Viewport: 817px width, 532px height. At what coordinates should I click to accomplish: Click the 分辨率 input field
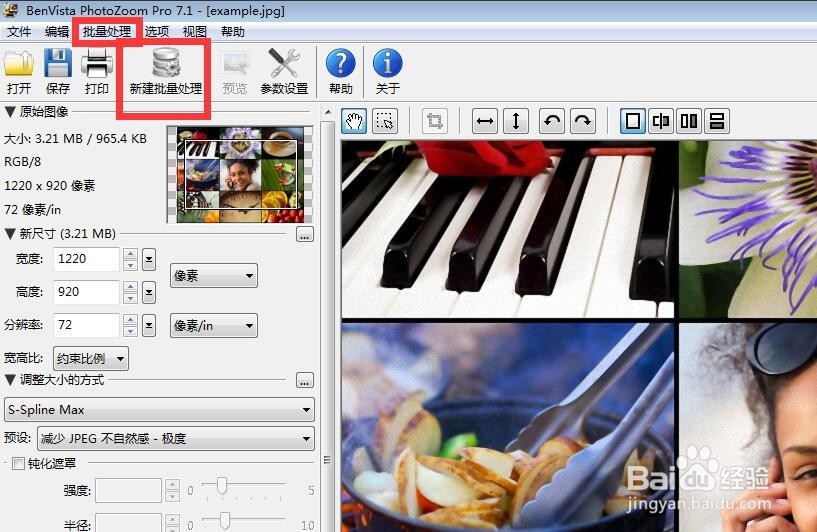click(x=86, y=325)
